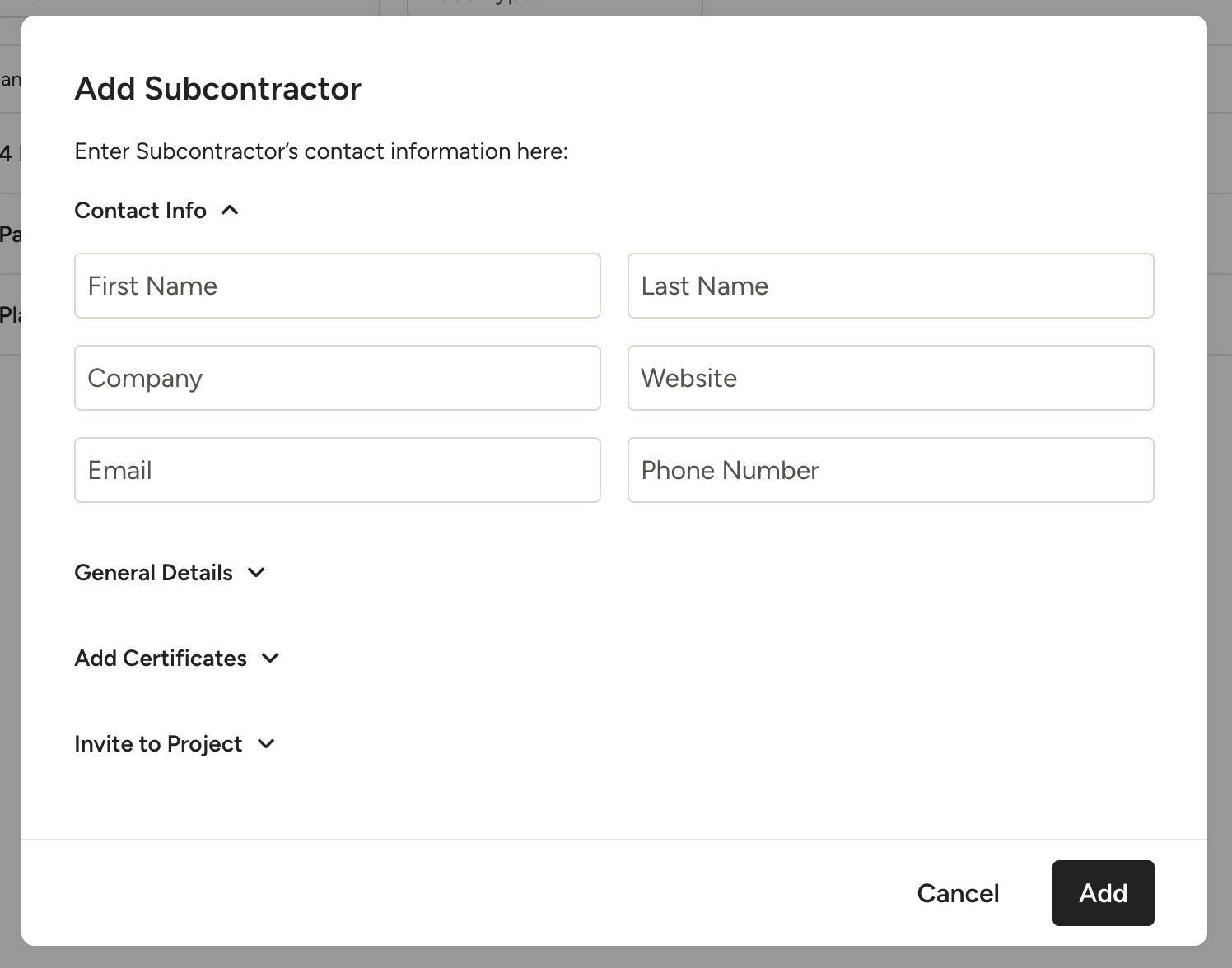Screen dimensions: 1232x968
Task: Select the Company input box
Action: click(337, 378)
